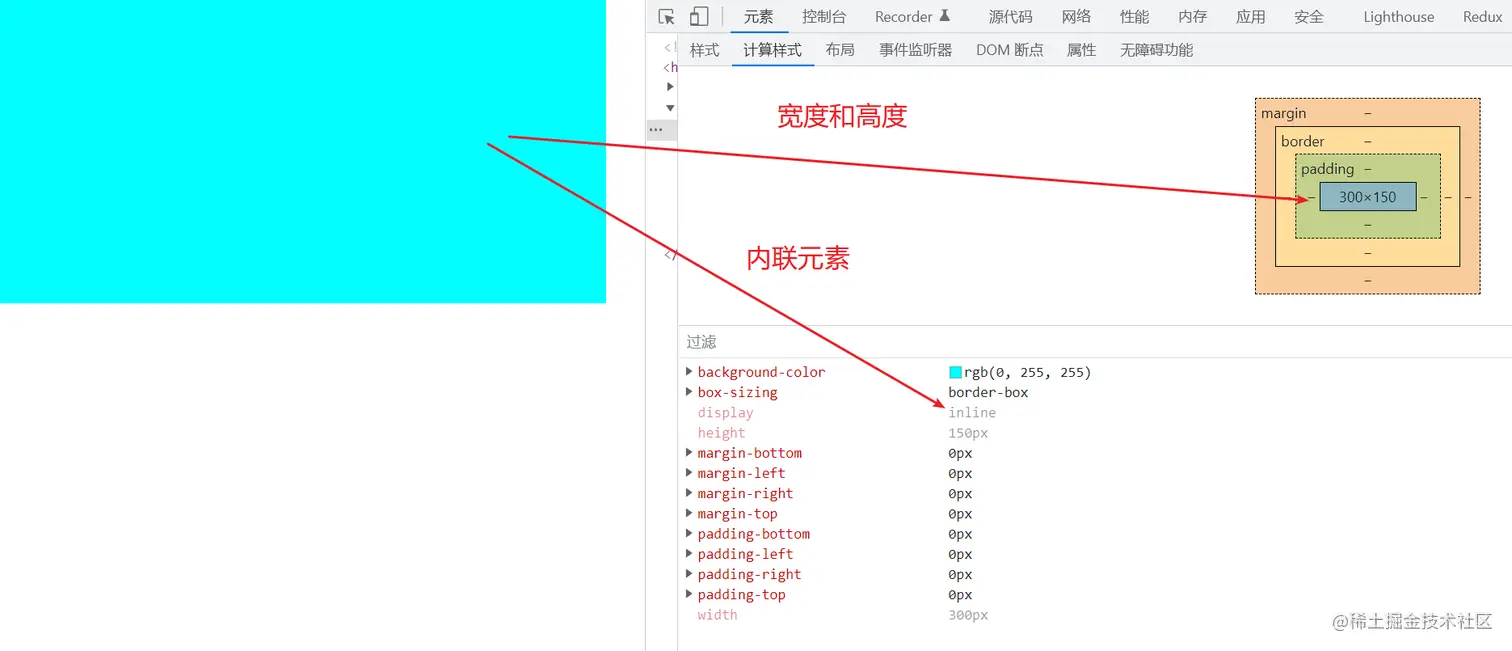This screenshot has height=651, width=1512.
Task: Click the inline display value
Action: [972, 412]
